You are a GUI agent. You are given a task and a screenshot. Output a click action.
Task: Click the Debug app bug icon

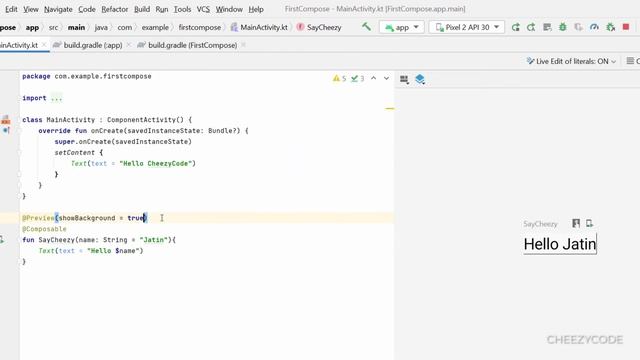563,27
